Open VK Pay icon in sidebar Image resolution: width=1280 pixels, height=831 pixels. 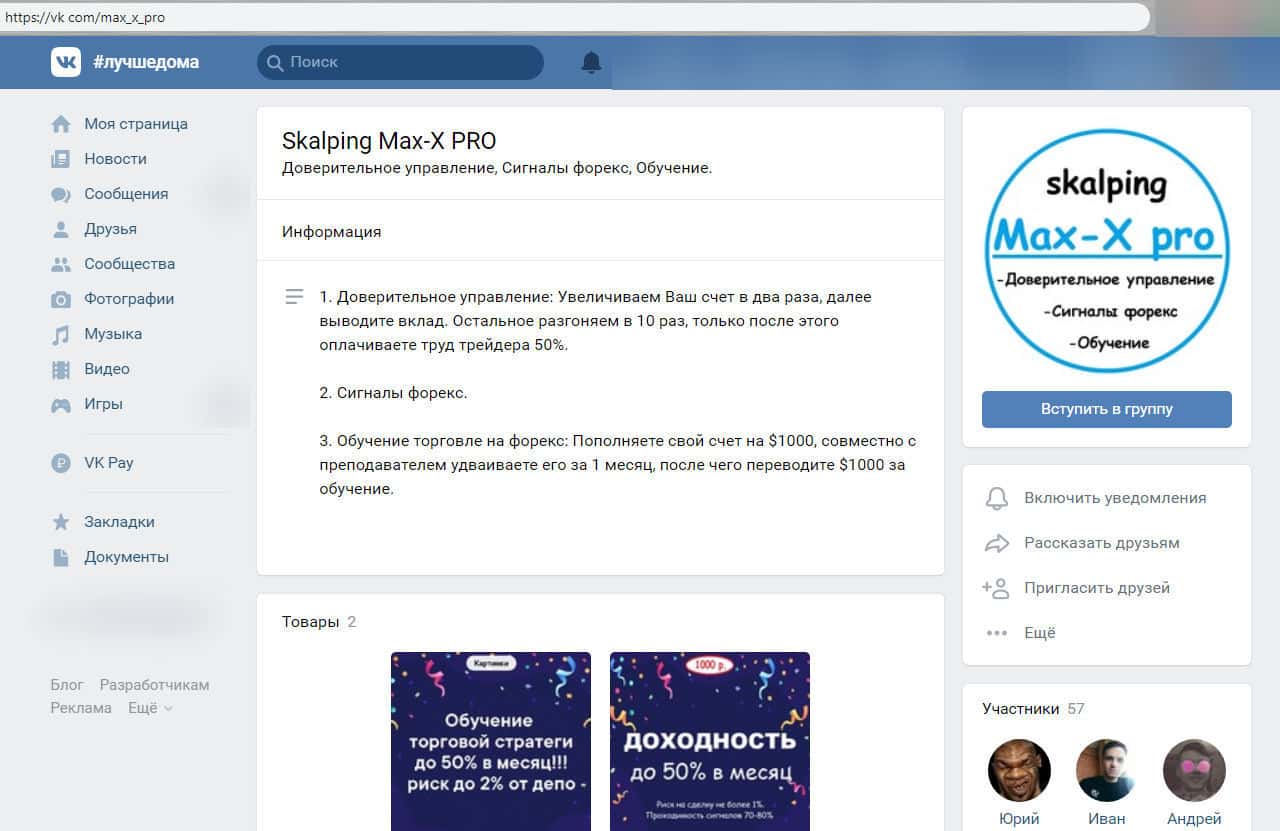click(61, 463)
